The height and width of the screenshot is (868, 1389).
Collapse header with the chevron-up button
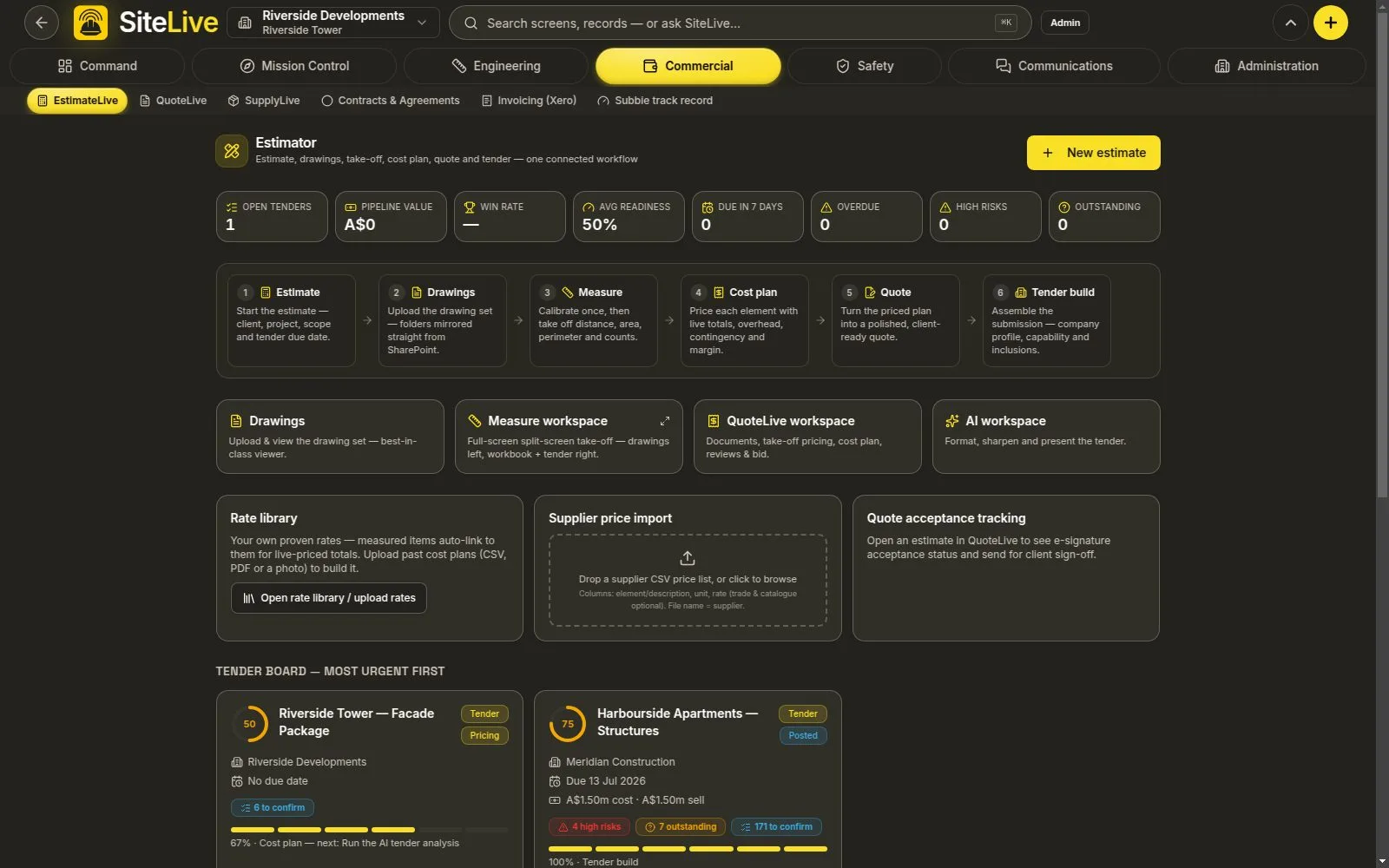click(1290, 23)
